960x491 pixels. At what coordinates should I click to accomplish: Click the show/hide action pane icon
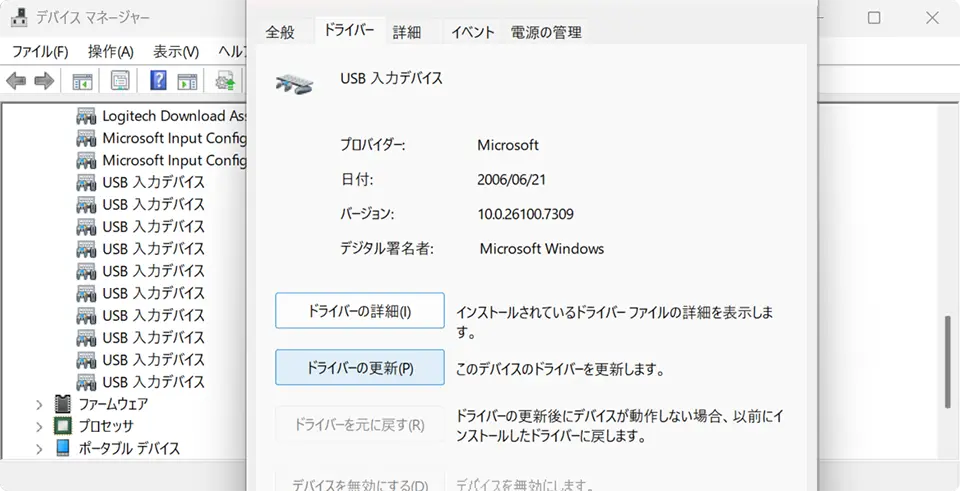[187, 81]
